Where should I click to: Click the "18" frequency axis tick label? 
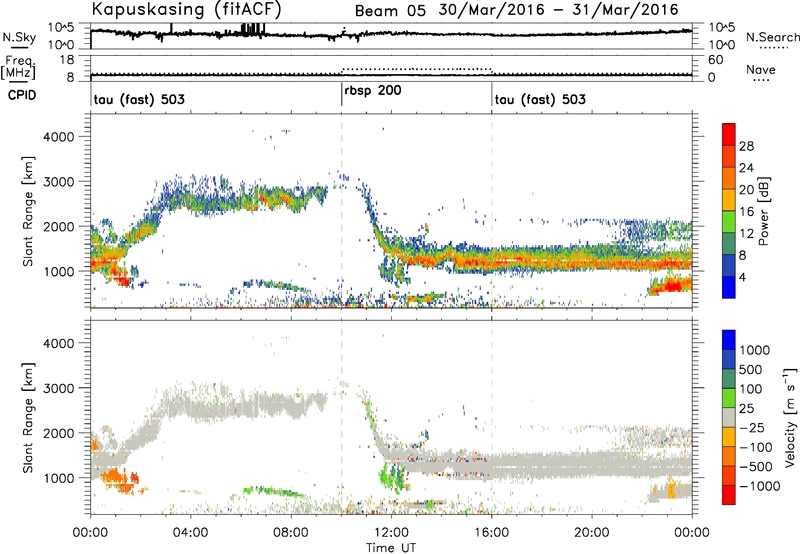[66, 60]
